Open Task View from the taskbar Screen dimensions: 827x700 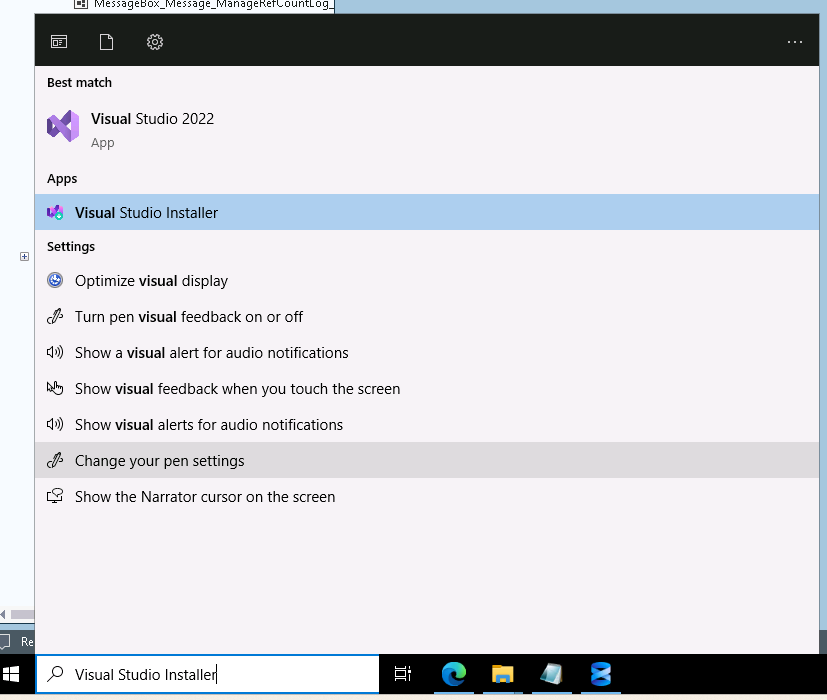point(403,674)
